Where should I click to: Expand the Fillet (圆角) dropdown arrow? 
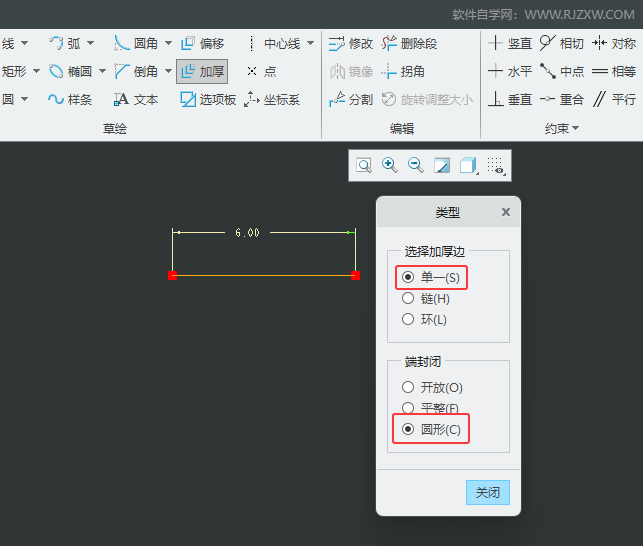[x=169, y=43]
